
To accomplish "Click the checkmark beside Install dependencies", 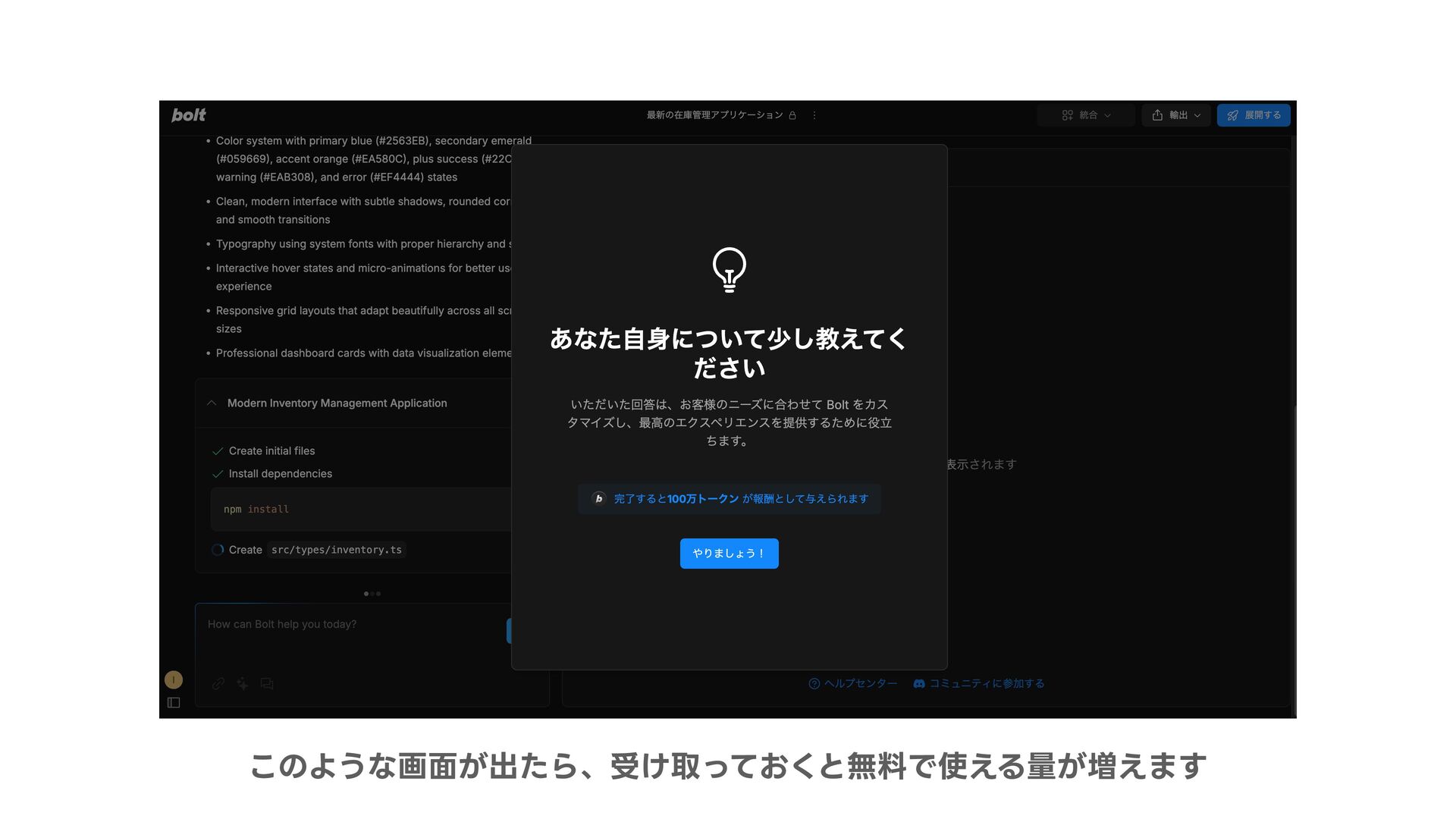I will (218, 474).
